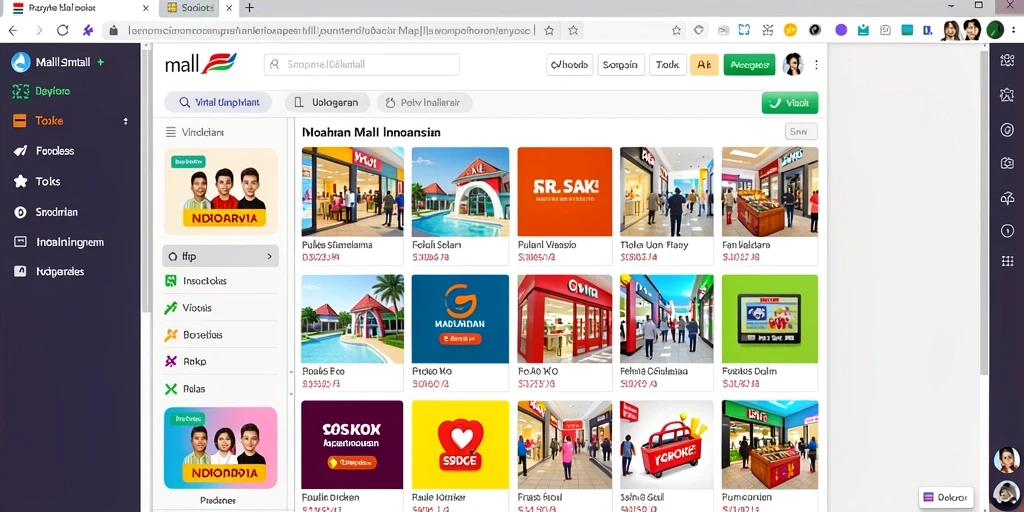Open the kebab menu beside profile avatar
This screenshot has height=512, width=1024.
[x=816, y=65]
